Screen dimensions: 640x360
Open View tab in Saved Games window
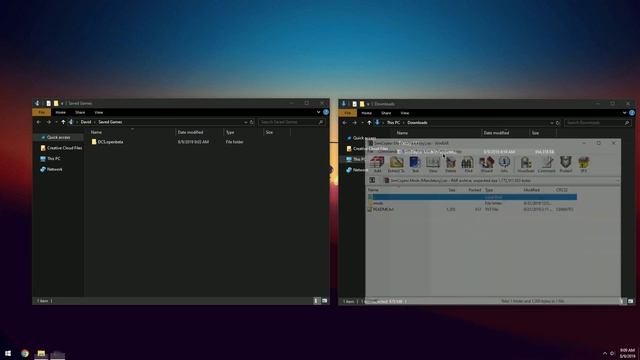[x=99, y=112]
